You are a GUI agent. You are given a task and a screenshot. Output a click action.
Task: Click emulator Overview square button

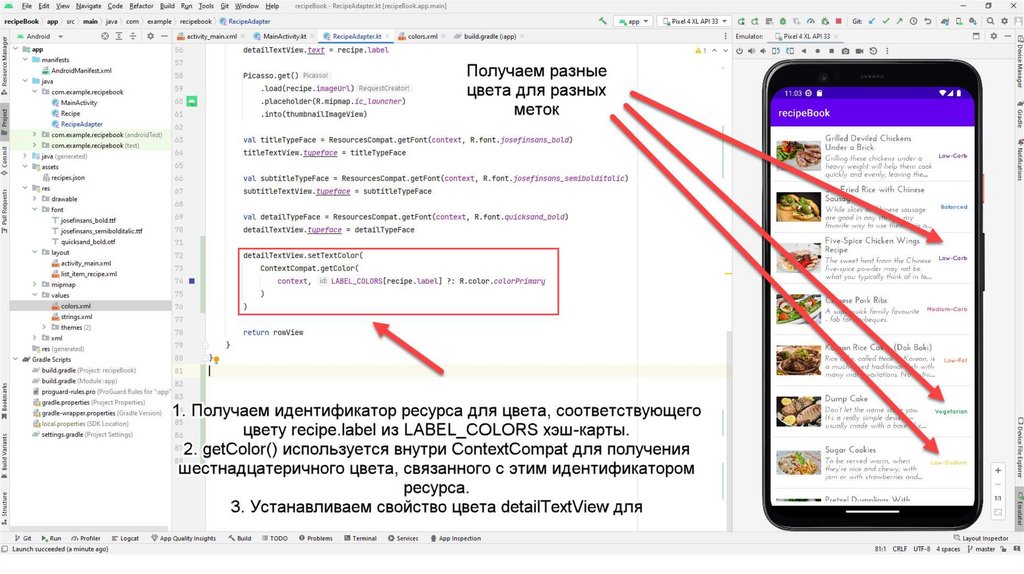[831, 51]
